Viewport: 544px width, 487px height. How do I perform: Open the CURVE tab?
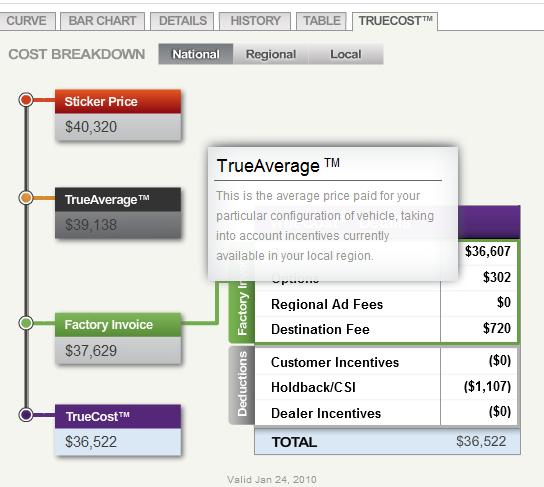pyautogui.click(x=27, y=21)
